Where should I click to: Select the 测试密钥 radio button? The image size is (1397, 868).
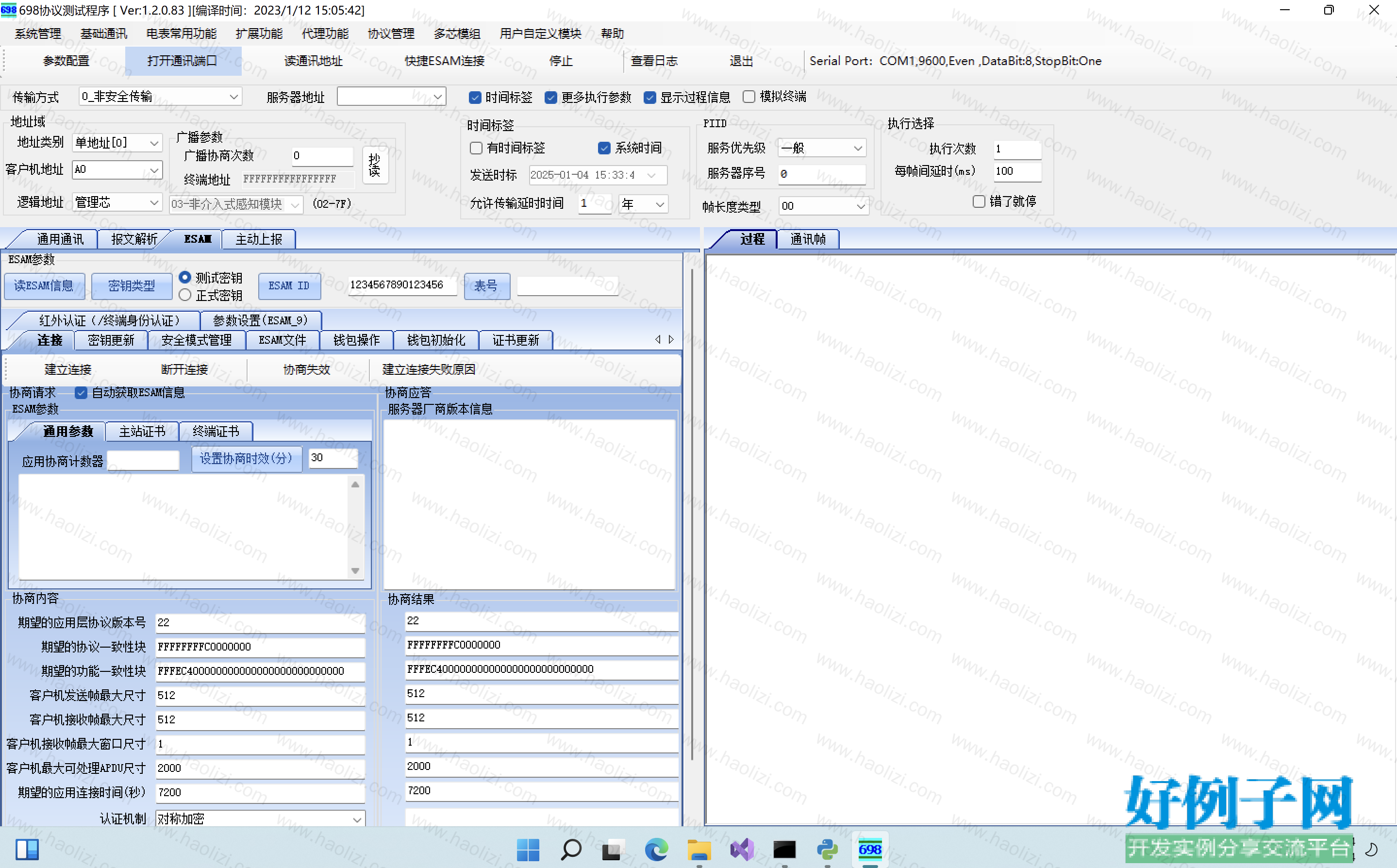[185, 277]
